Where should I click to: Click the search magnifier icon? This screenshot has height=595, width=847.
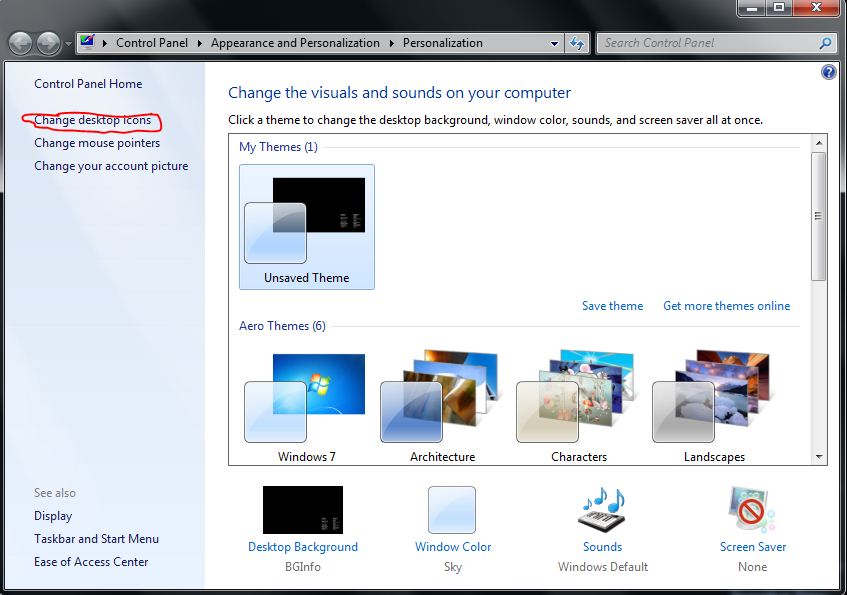pyautogui.click(x=825, y=43)
